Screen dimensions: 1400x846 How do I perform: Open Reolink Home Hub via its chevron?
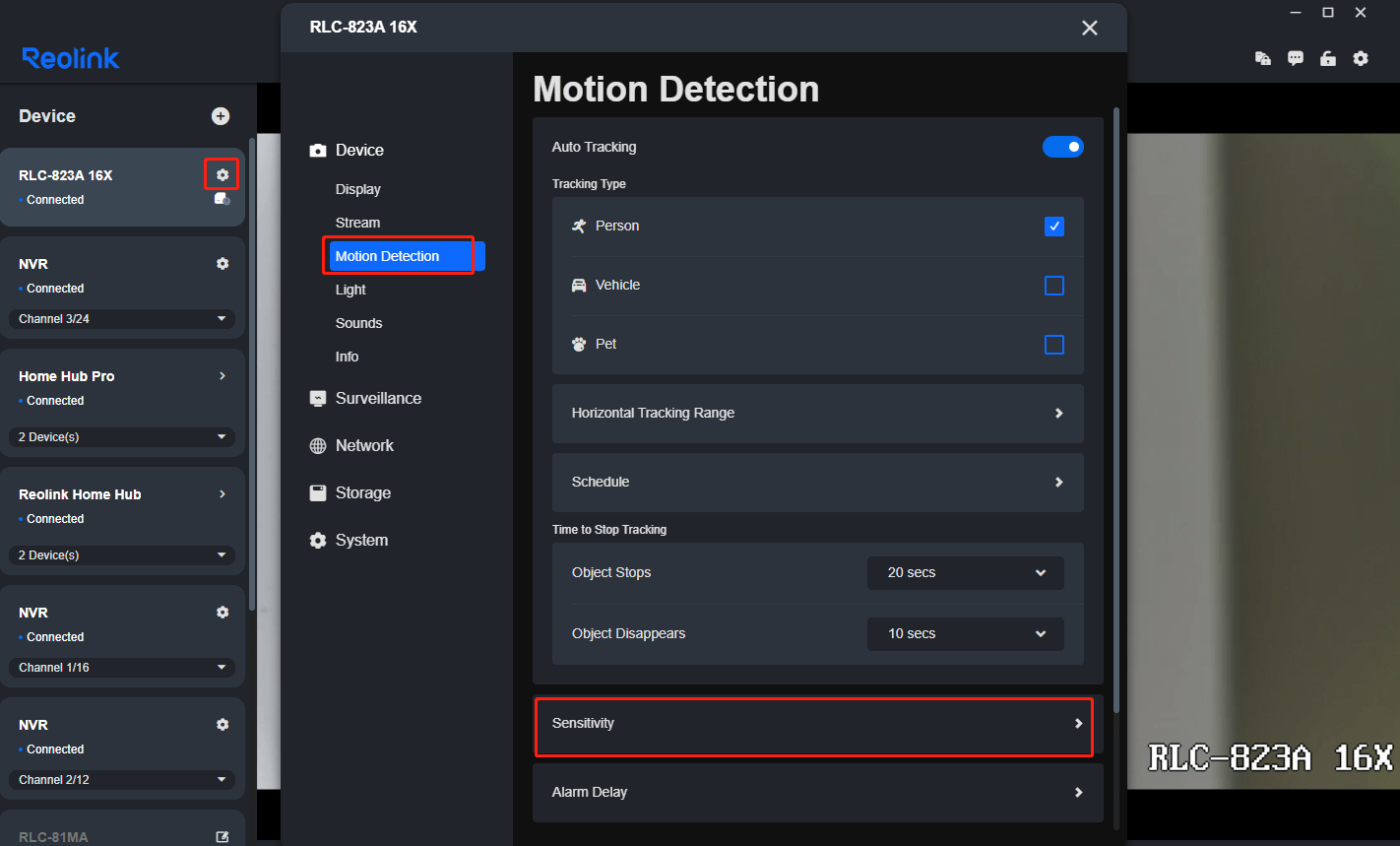tap(223, 494)
